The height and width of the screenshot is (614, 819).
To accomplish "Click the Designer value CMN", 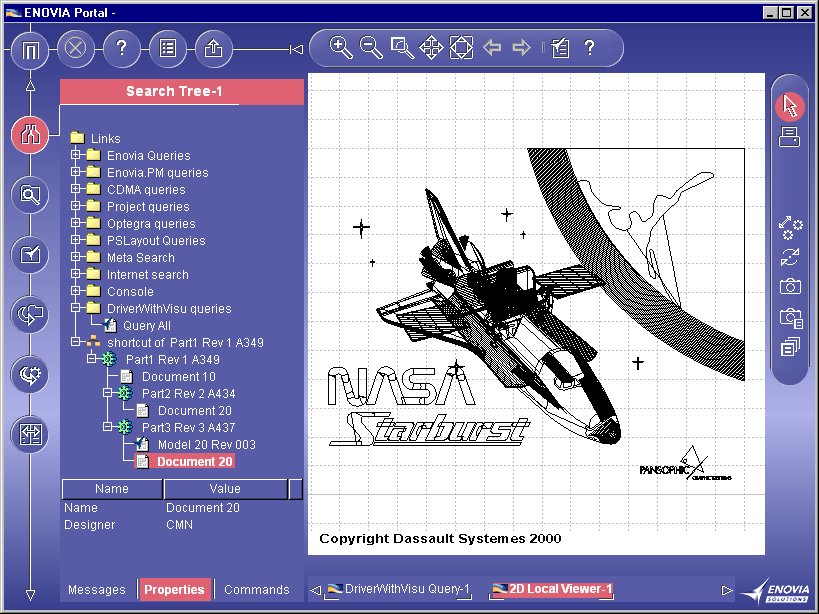I will point(179,525).
